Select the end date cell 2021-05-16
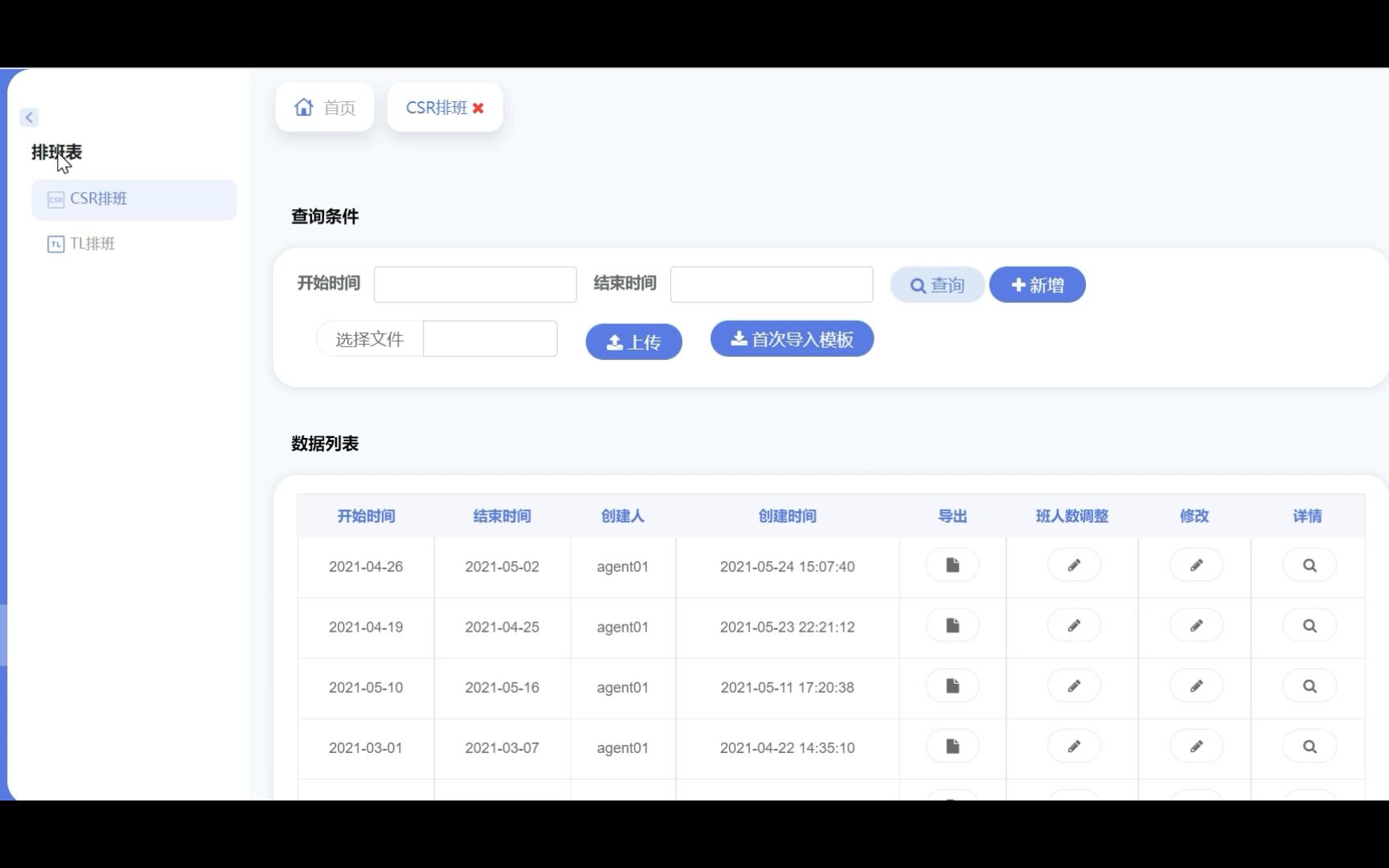The image size is (1389, 868). [x=502, y=687]
